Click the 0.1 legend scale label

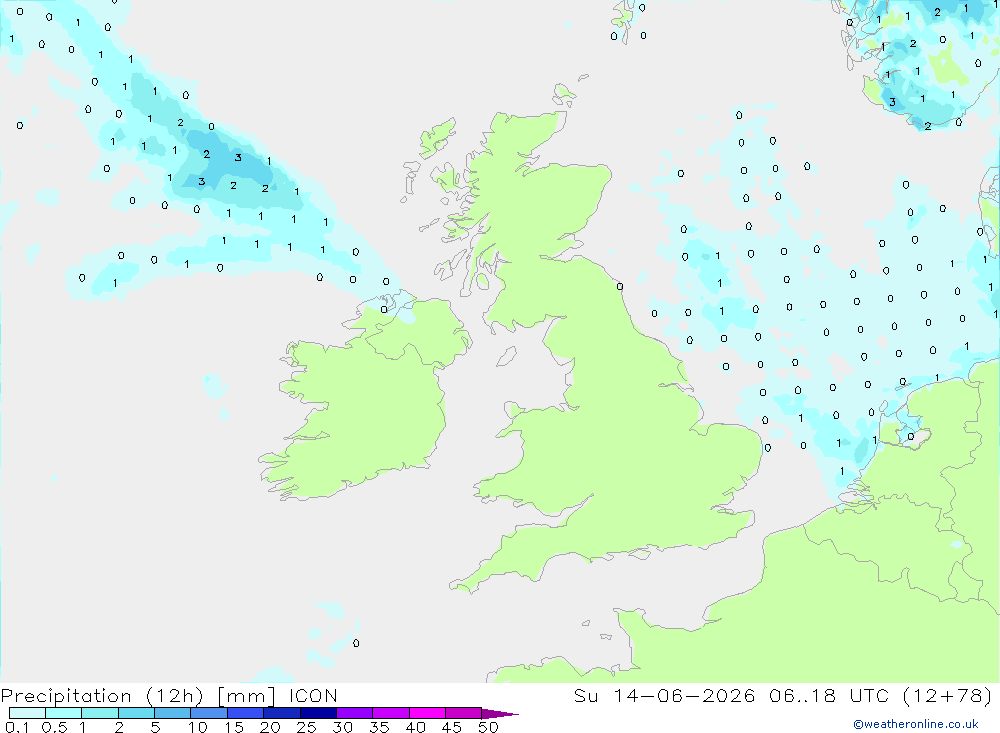pyautogui.click(x=17, y=727)
